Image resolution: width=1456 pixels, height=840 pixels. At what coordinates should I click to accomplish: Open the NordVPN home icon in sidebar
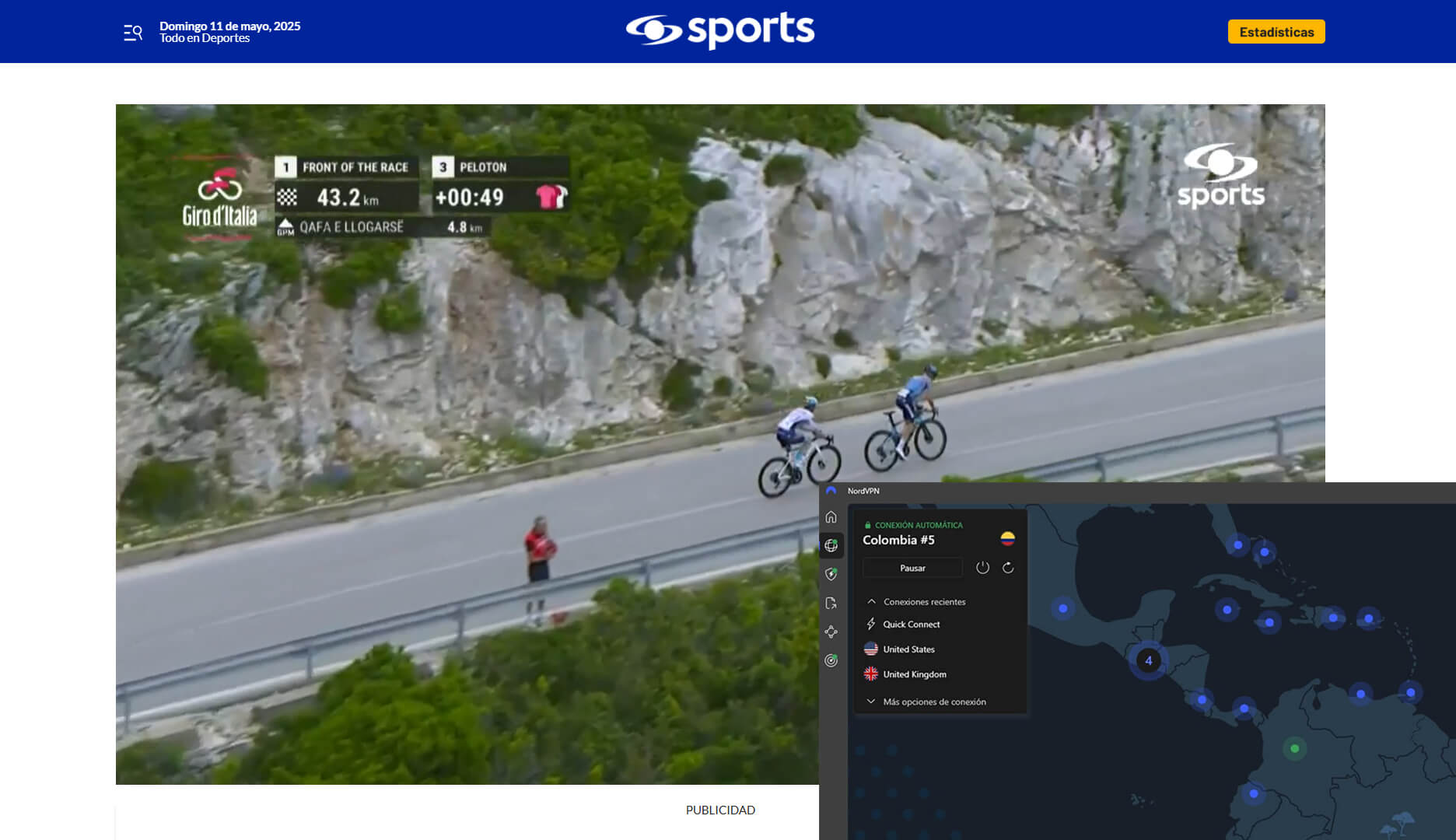[x=831, y=517]
